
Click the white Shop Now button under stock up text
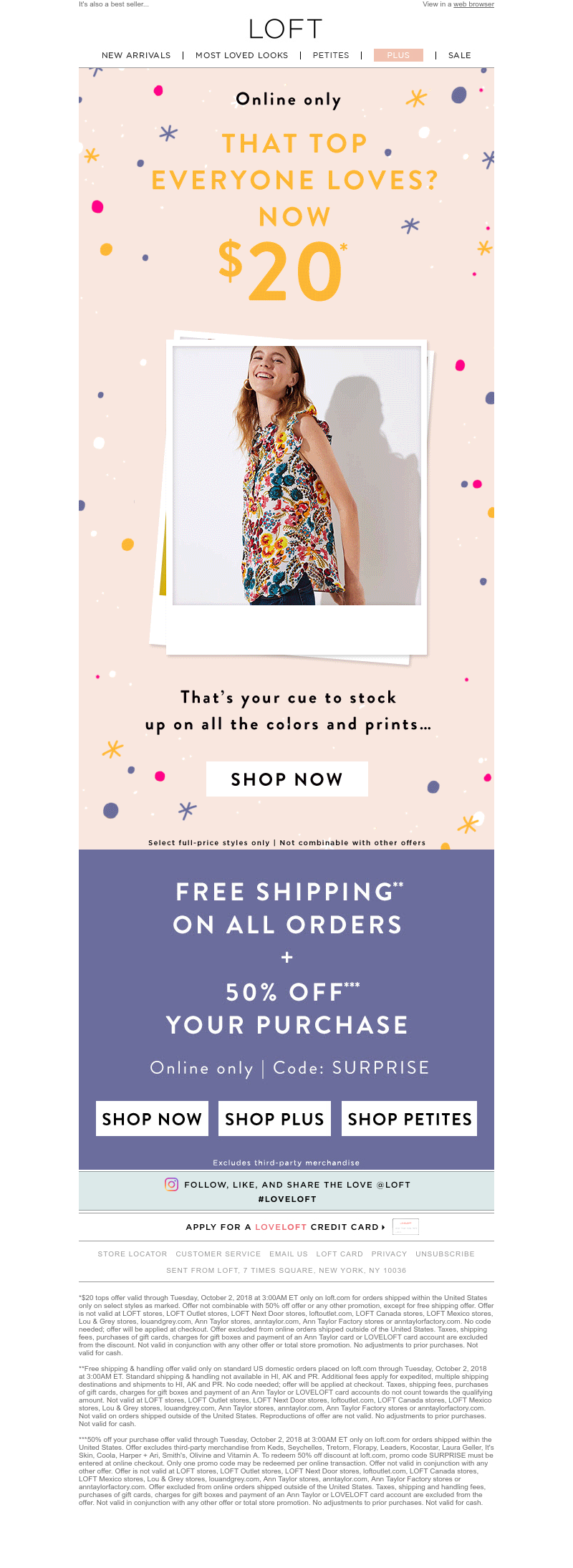(x=287, y=779)
